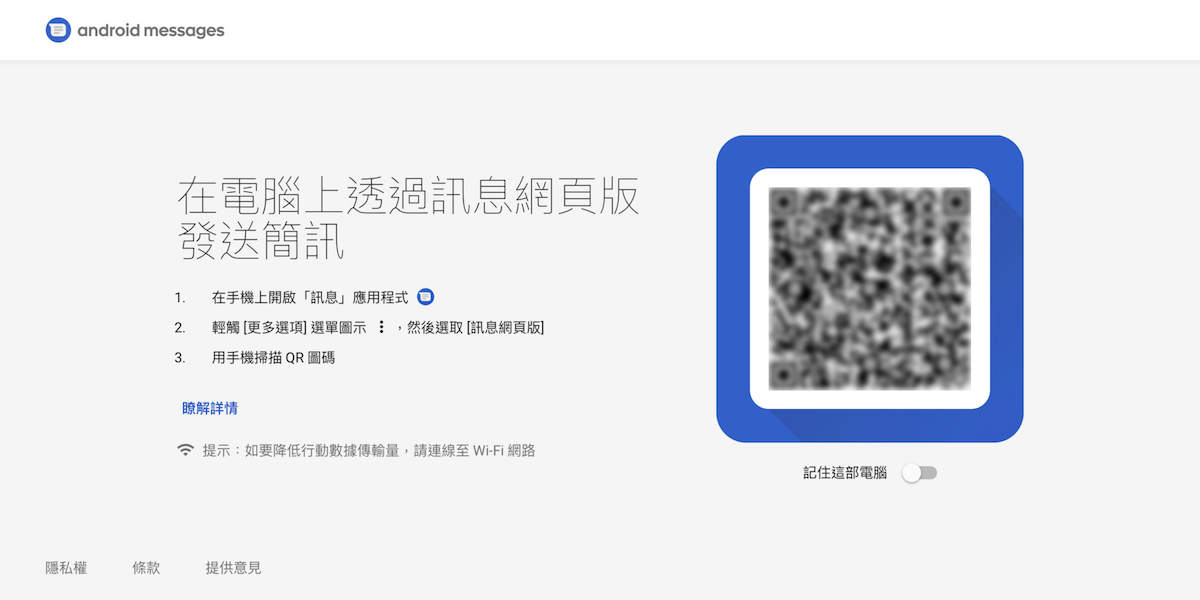
Task: Click the 記住這部電腦 label
Action: 845,473
